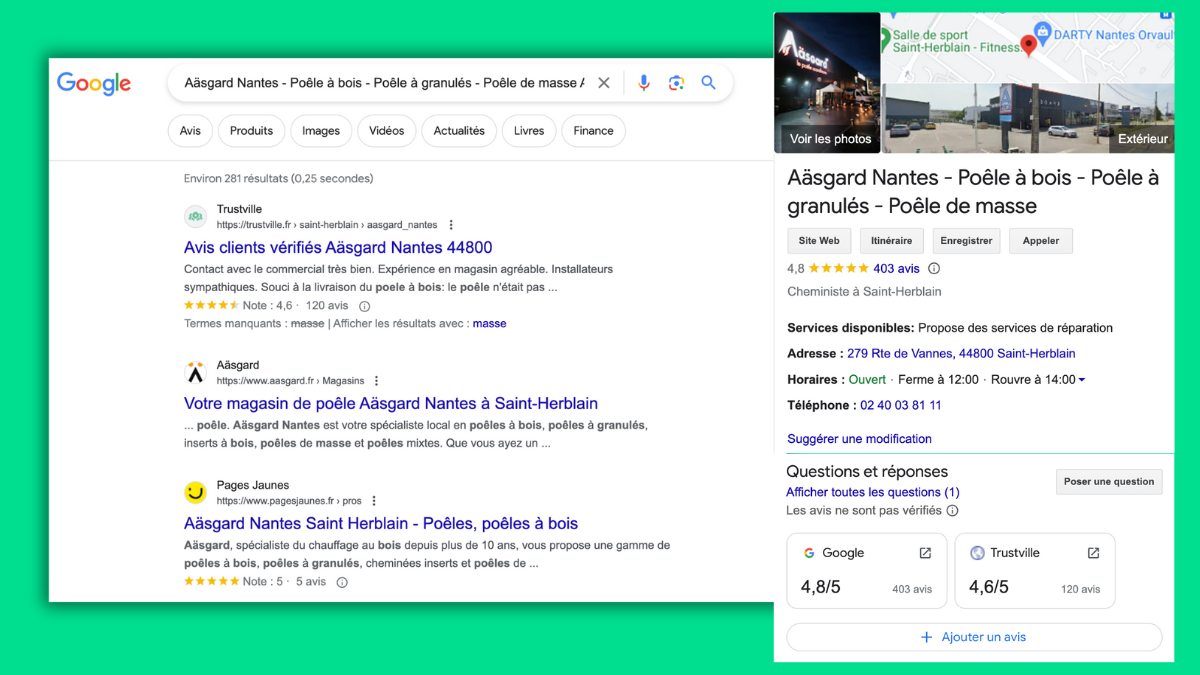Open the three-dot menu for the Trustville result

click(451, 225)
